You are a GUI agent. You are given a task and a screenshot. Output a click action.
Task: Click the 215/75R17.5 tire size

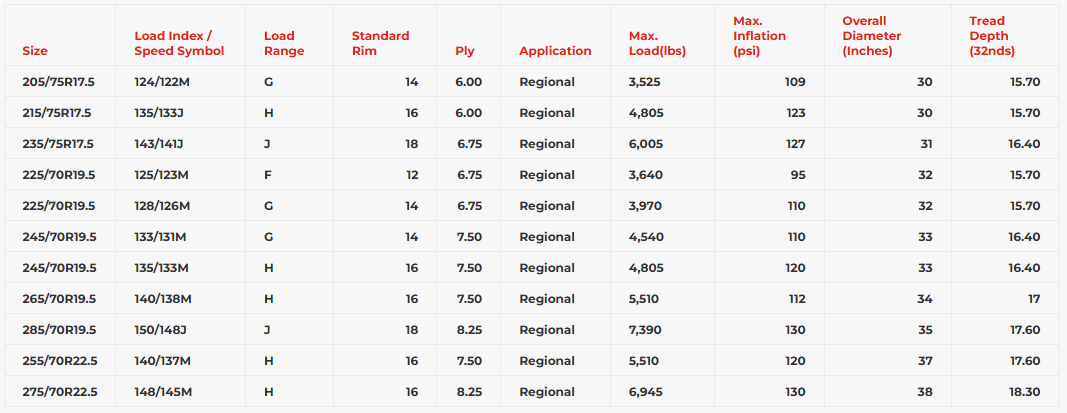(57, 113)
